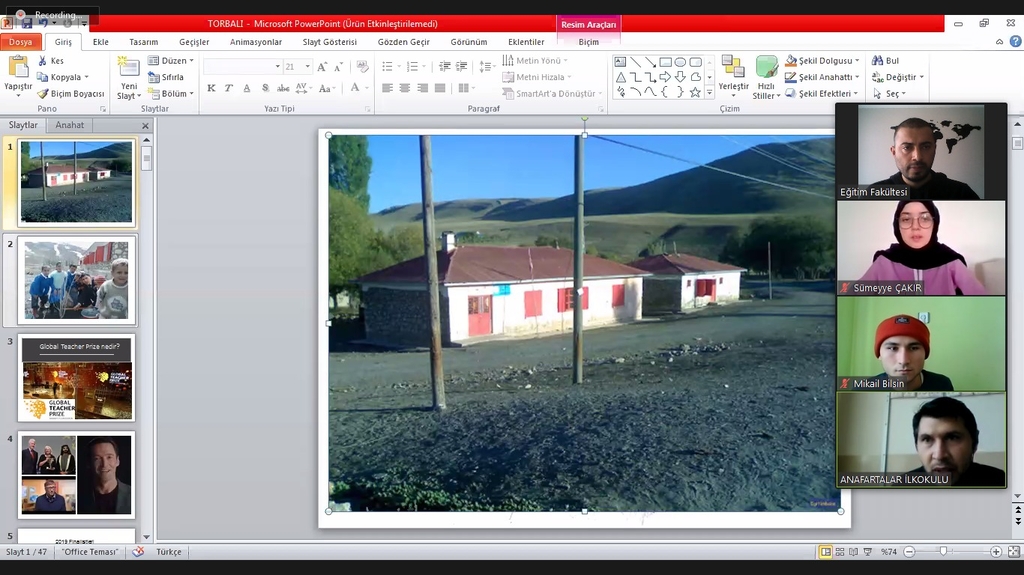Select the cloud shape in gallery
Image resolution: width=1024 pixels, height=575 pixels.
point(696,77)
